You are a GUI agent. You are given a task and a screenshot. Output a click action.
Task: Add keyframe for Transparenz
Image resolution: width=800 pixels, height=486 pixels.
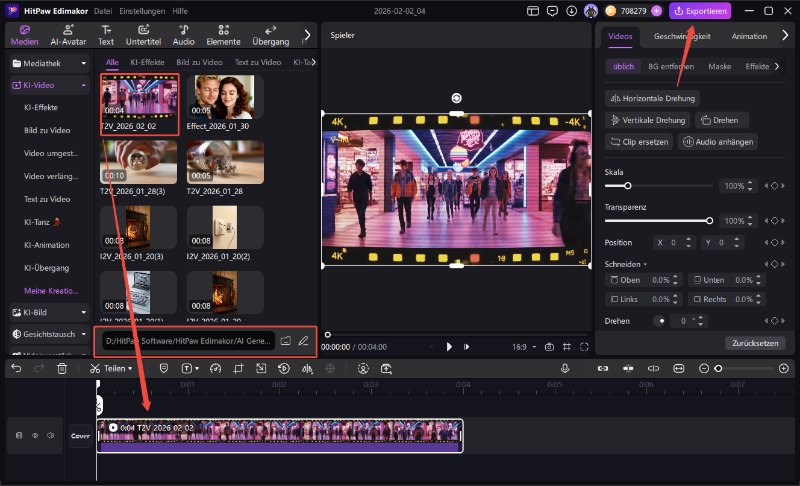[x=774, y=221]
